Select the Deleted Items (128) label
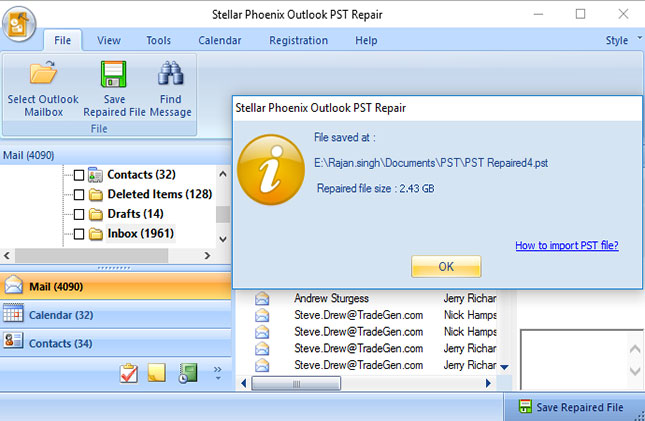This screenshot has width=645, height=421. [x=160, y=194]
